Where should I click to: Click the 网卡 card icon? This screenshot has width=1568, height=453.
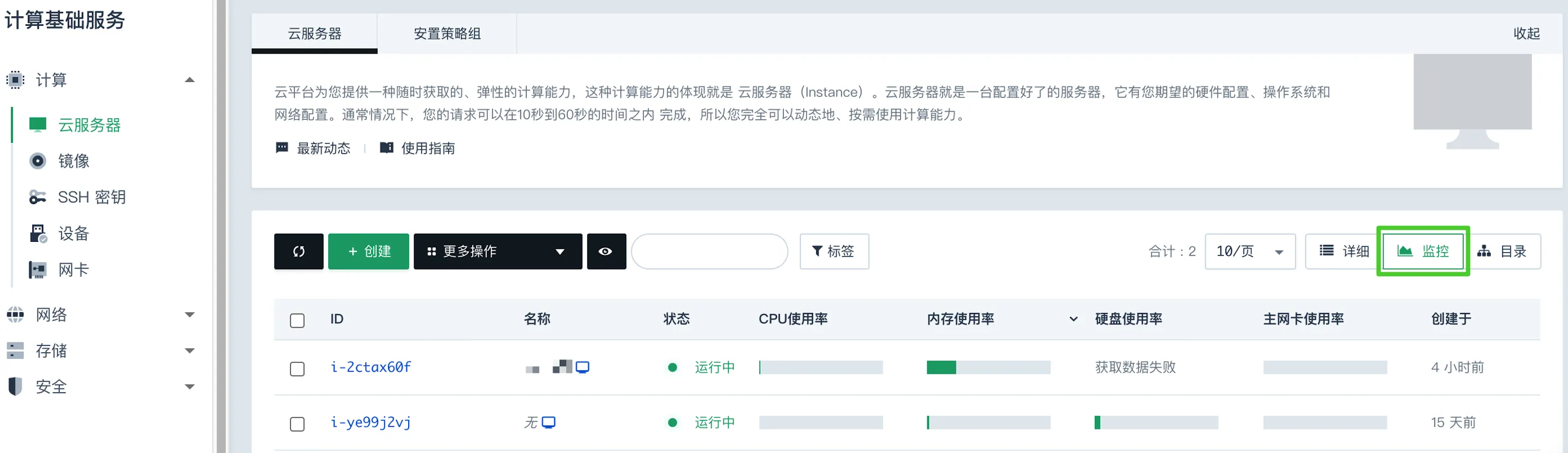38,270
